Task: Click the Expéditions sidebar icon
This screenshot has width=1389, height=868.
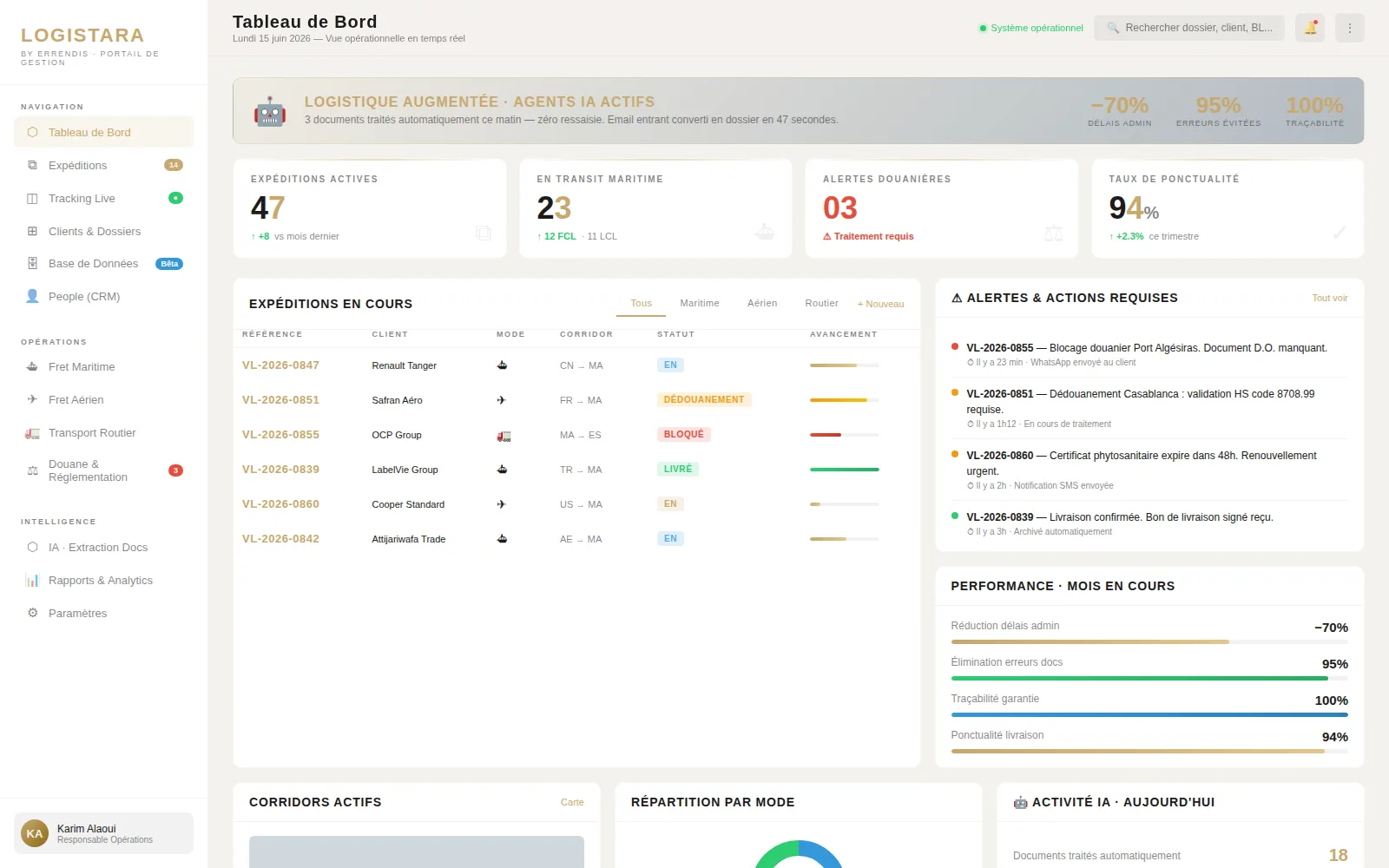Action: pyautogui.click(x=33, y=166)
